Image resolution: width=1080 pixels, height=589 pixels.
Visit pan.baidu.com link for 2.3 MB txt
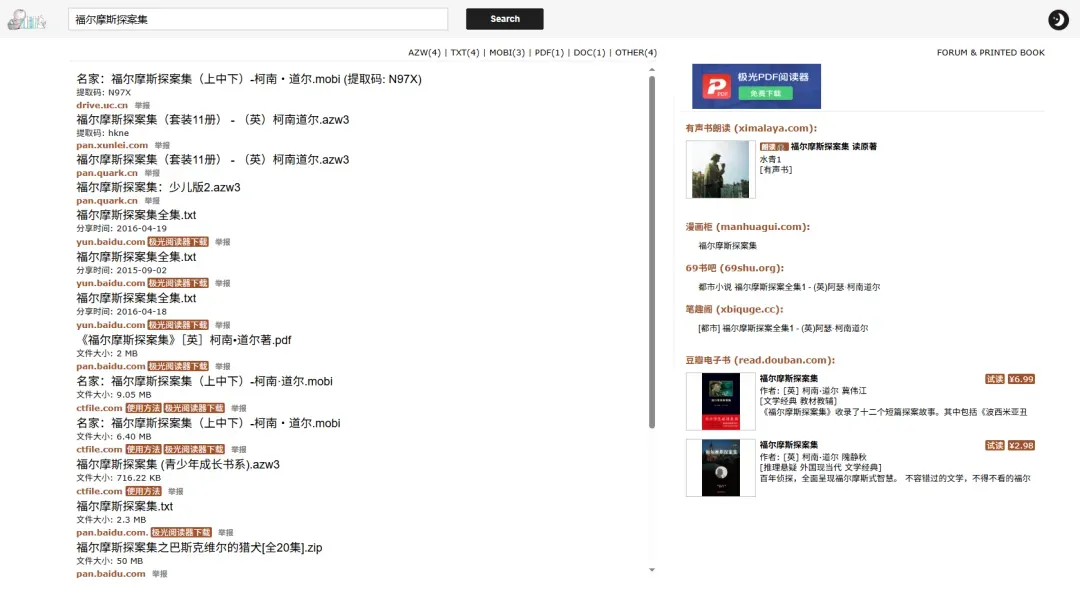[x=112, y=533]
